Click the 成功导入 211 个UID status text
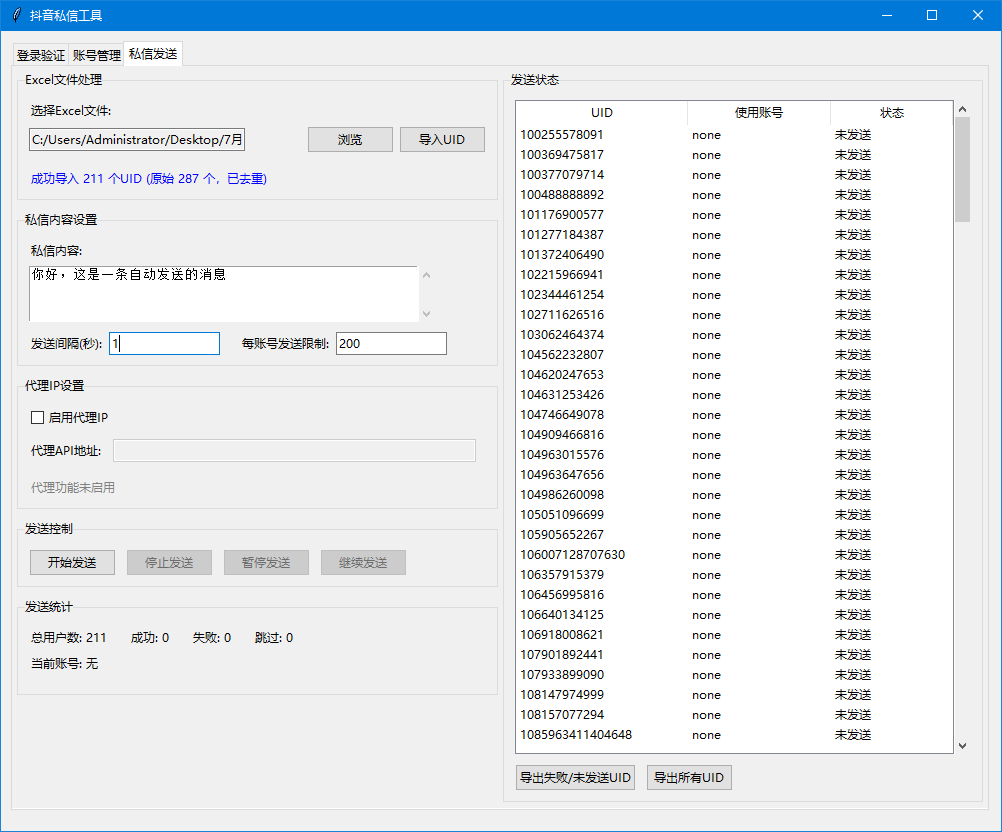 point(149,179)
